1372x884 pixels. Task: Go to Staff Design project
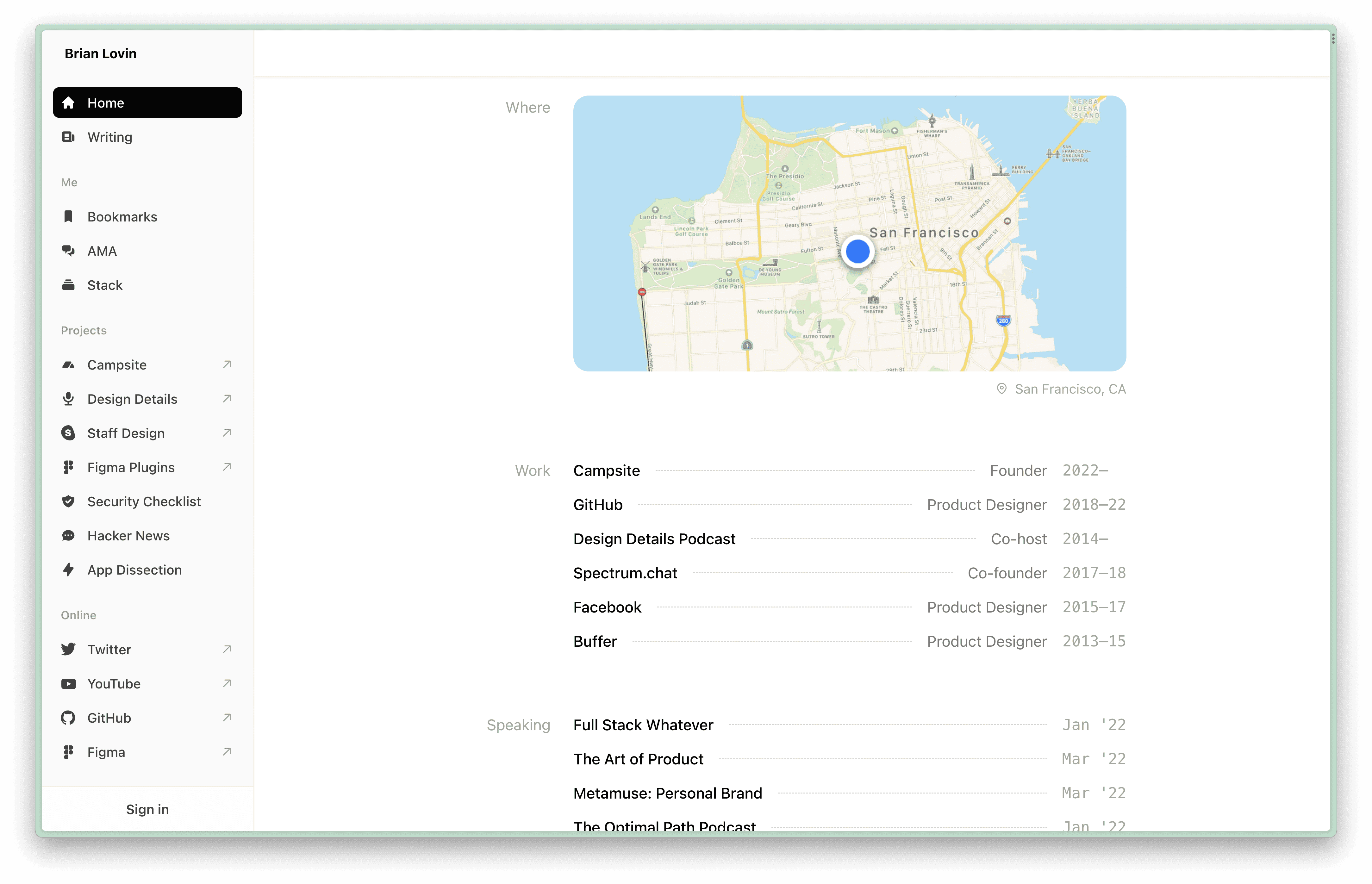tap(126, 433)
